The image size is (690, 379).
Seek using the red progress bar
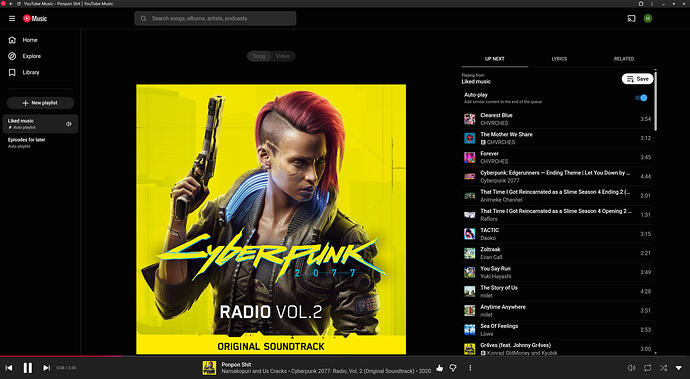pos(345,356)
